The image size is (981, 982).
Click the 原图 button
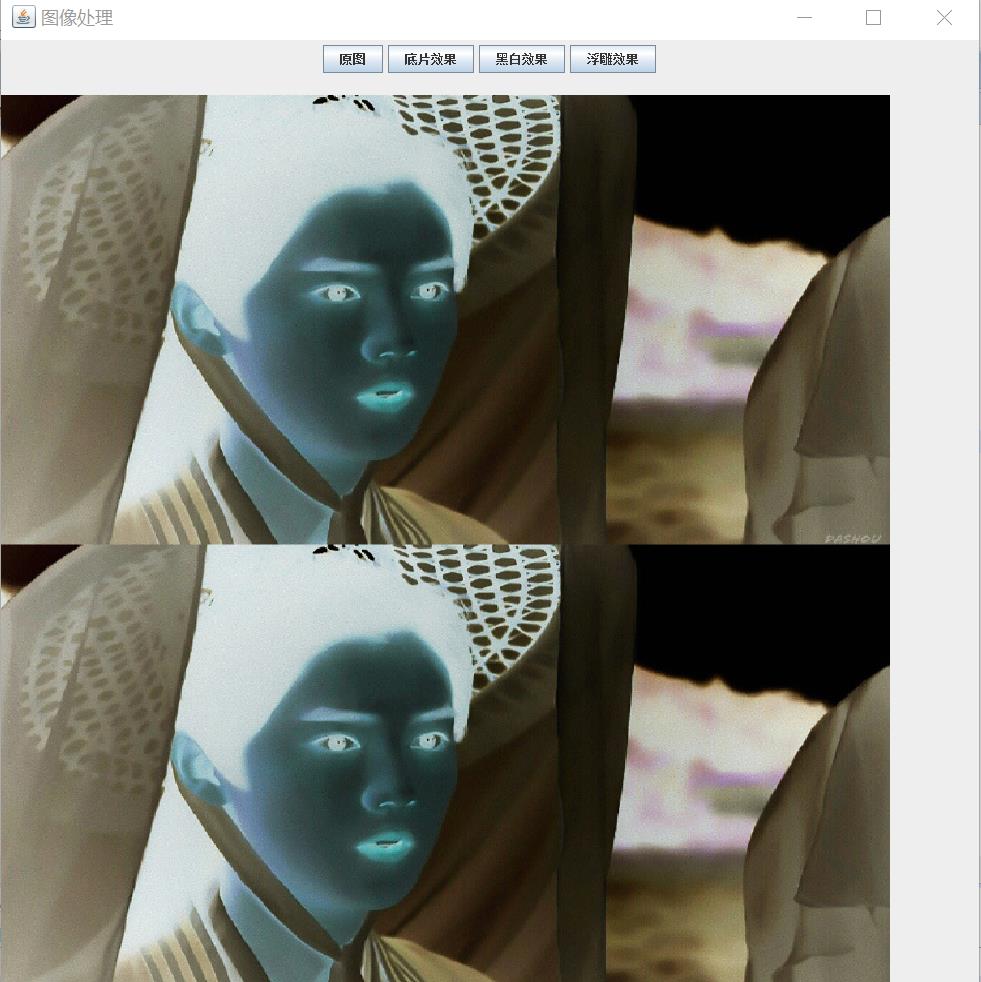click(353, 59)
